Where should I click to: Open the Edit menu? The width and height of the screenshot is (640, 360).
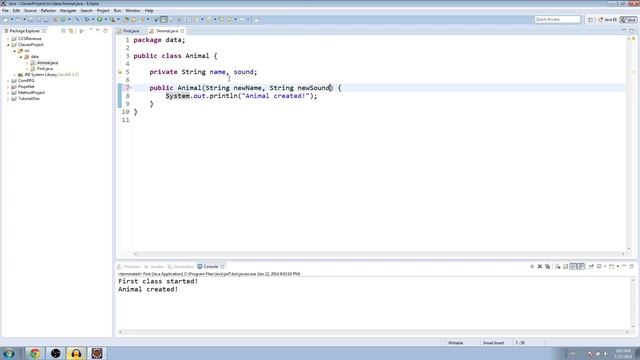pos(16,11)
